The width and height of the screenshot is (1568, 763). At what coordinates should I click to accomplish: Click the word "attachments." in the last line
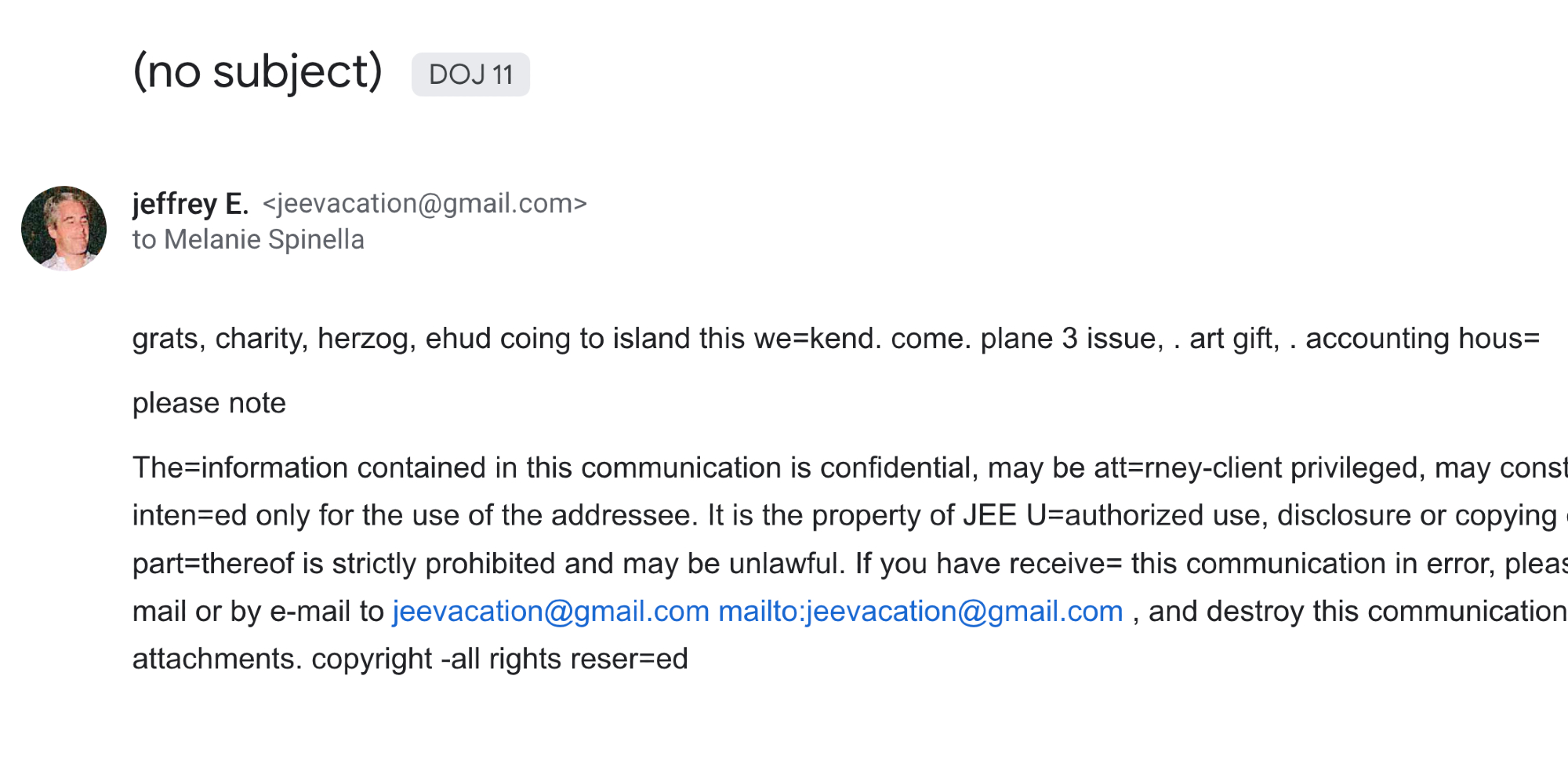[216, 659]
